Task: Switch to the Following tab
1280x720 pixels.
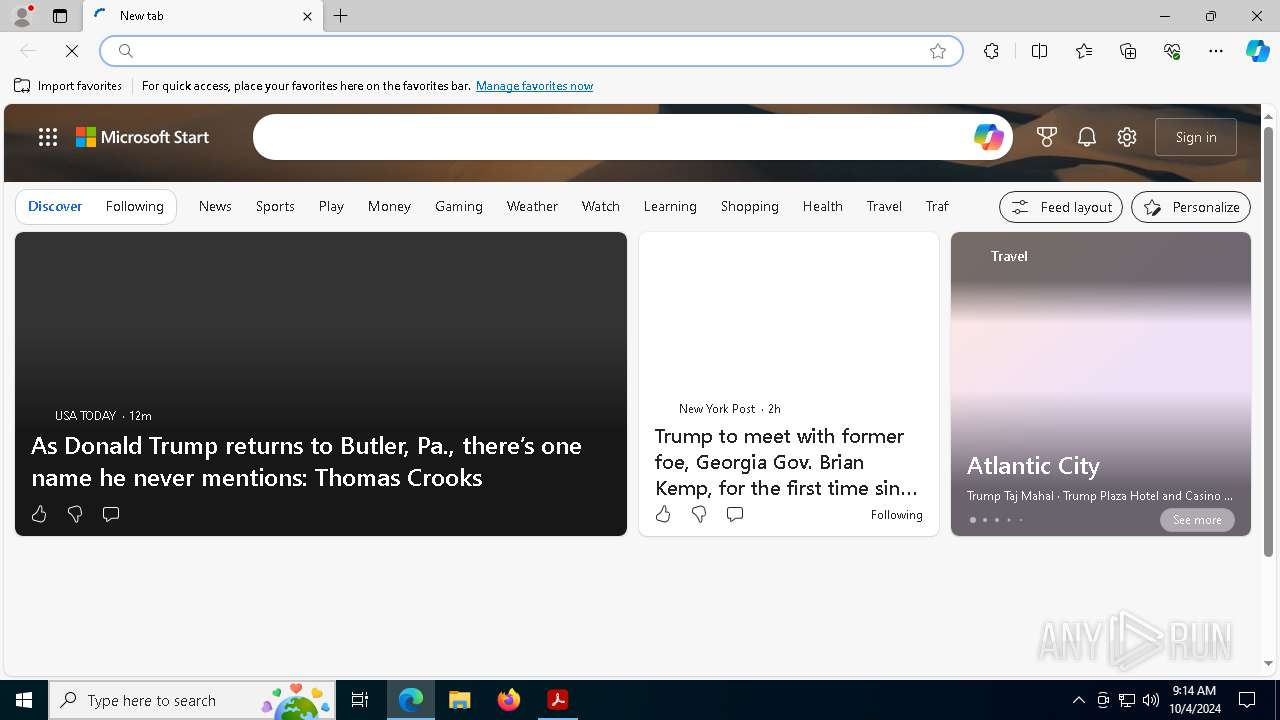Action: coord(134,206)
